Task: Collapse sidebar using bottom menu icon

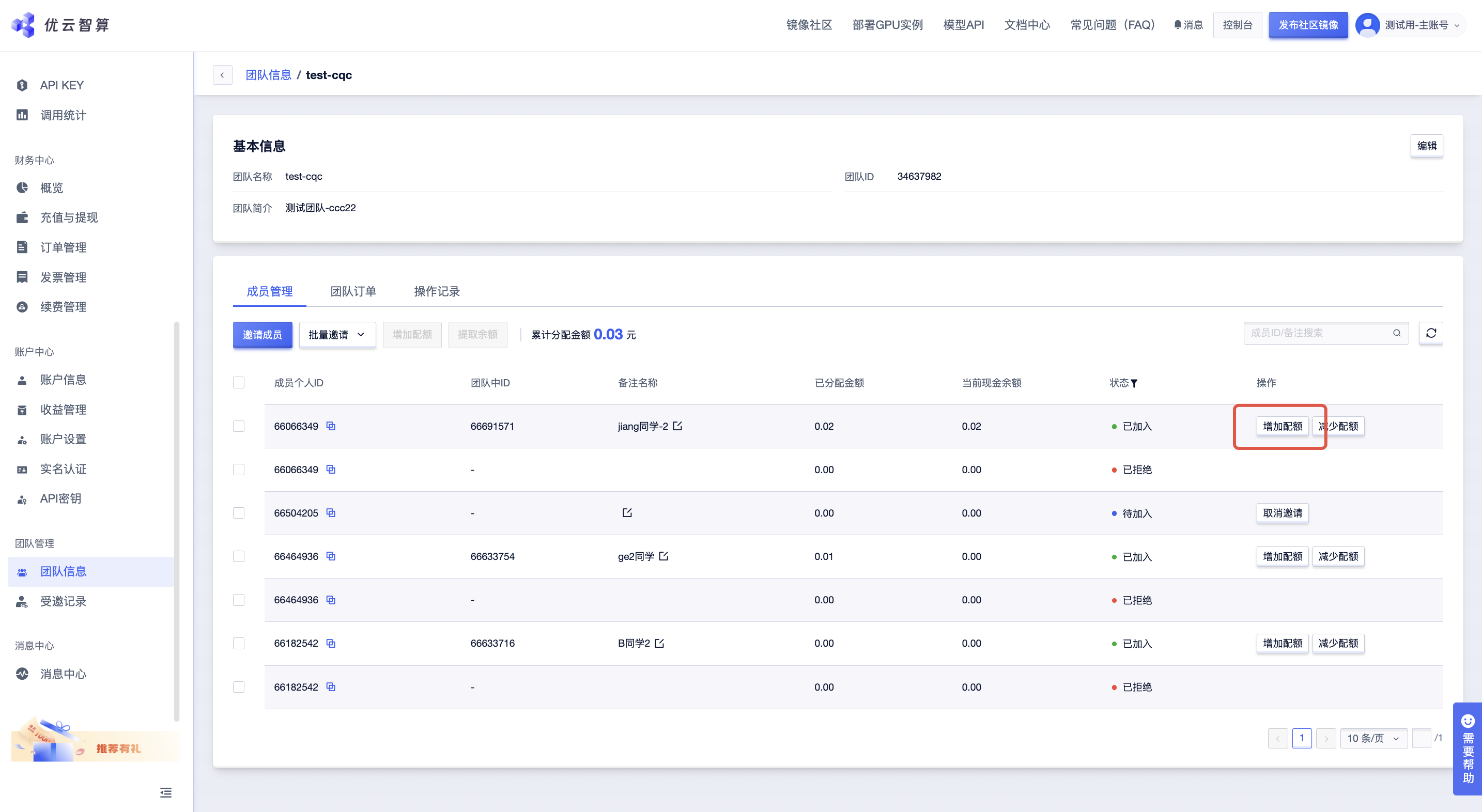Action: [166, 792]
